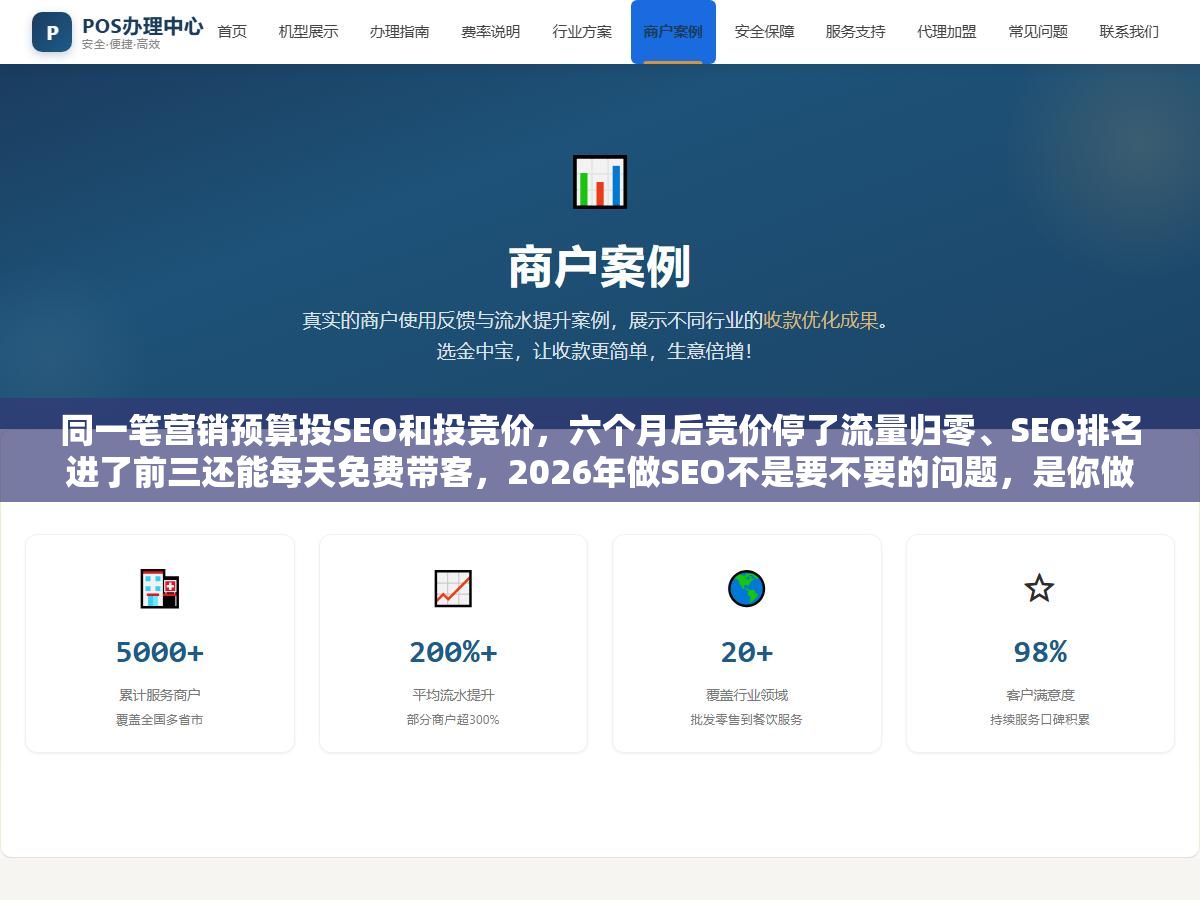Screen dimensions: 1200x900
Task: Click the 选金中宝 slogan line
Action: pyautogui.click(x=594, y=352)
